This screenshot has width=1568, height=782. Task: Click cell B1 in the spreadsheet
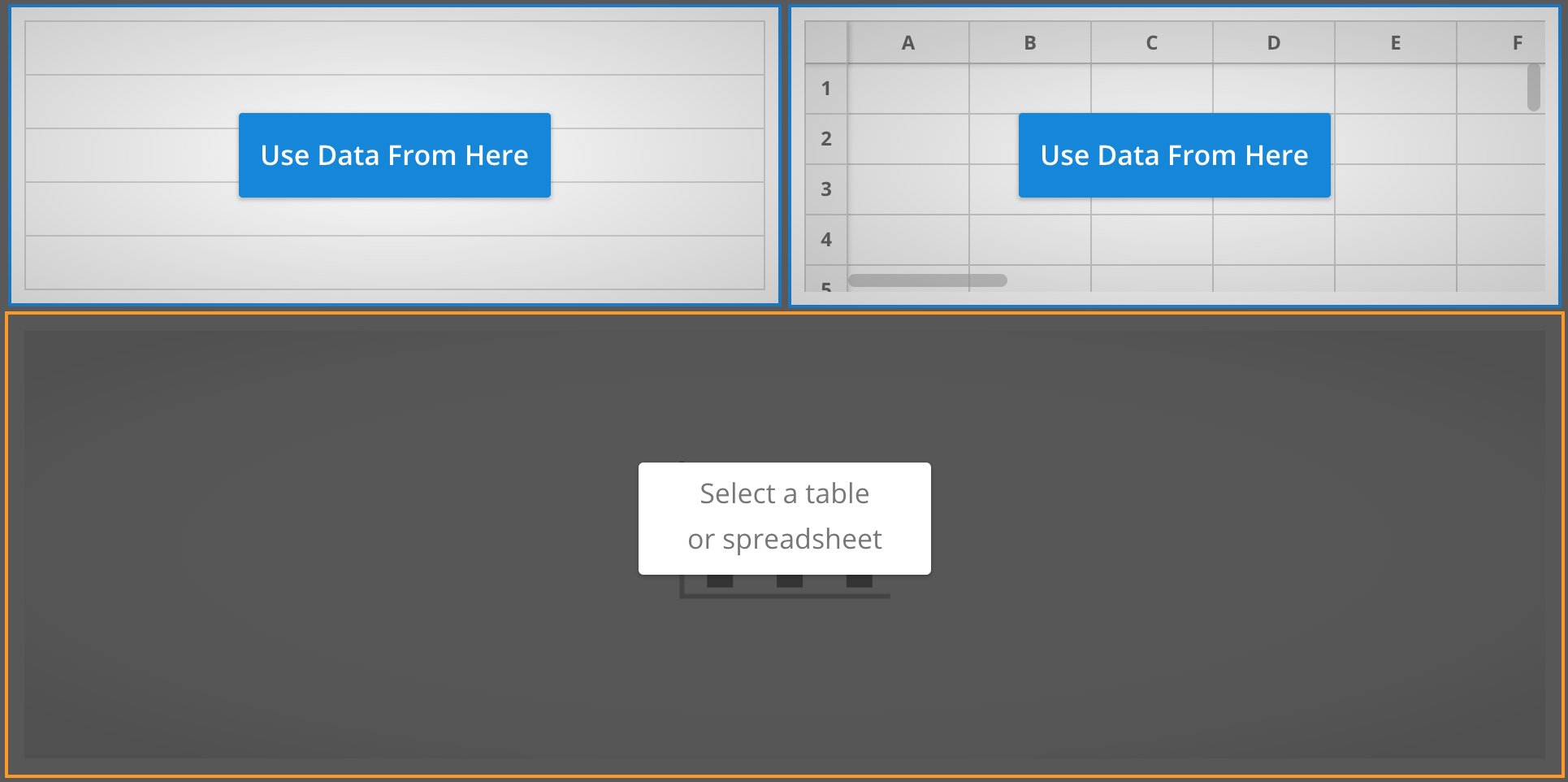(x=1029, y=89)
